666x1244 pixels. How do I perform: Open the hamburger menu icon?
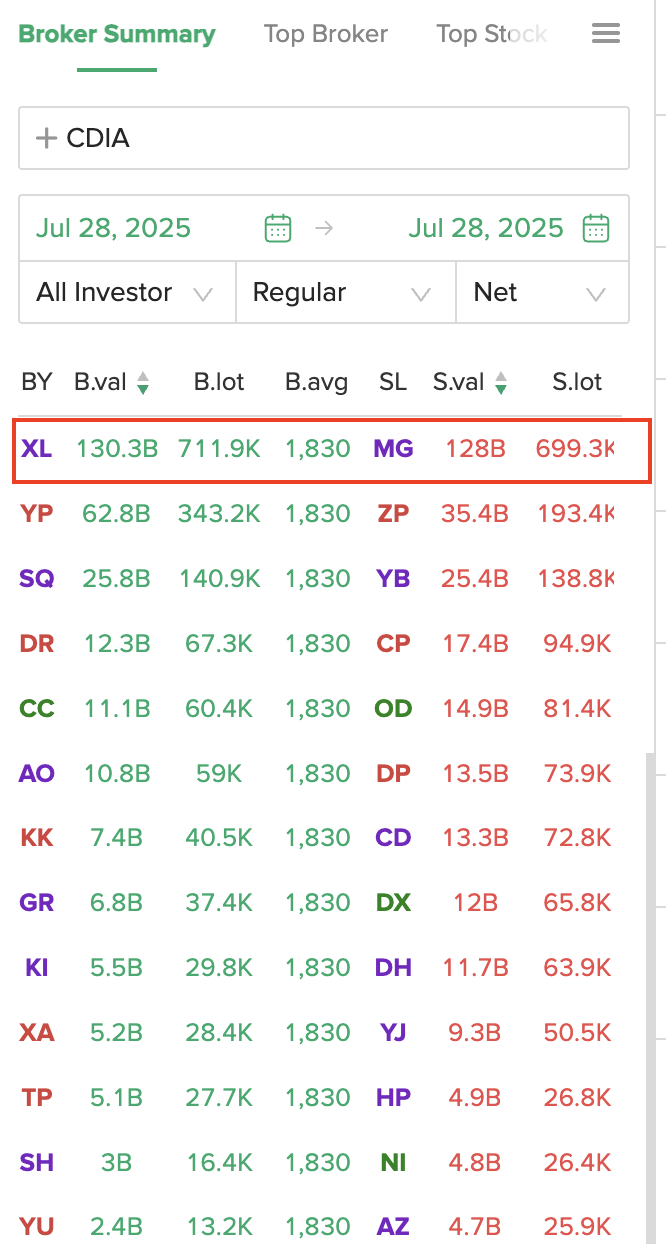(606, 34)
